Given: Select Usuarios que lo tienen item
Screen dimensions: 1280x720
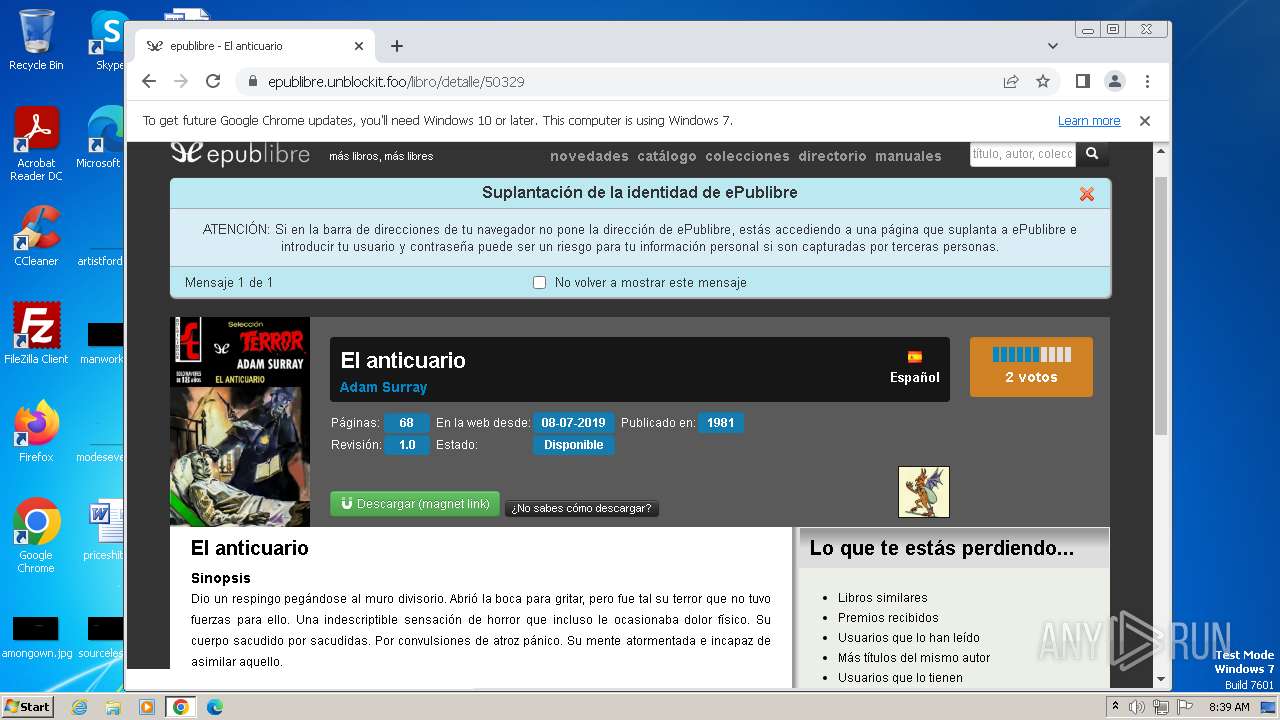Looking at the screenshot, I should (900, 678).
